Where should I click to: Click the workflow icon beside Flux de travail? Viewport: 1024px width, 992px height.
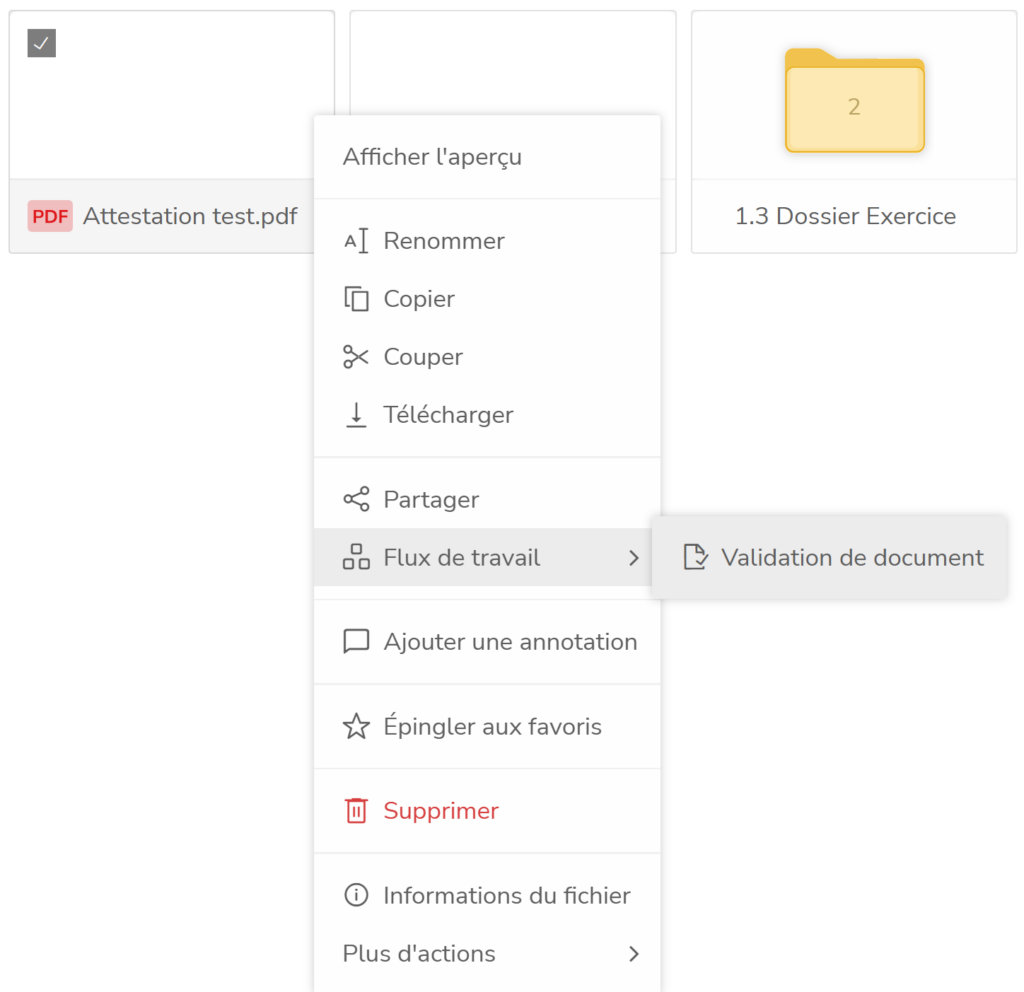[x=356, y=557]
